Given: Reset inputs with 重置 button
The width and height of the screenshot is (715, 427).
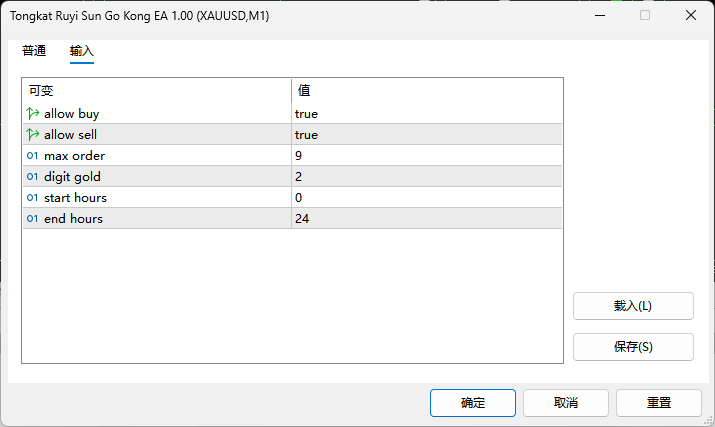Looking at the screenshot, I should pyautogui.click(x=658, y=403).
